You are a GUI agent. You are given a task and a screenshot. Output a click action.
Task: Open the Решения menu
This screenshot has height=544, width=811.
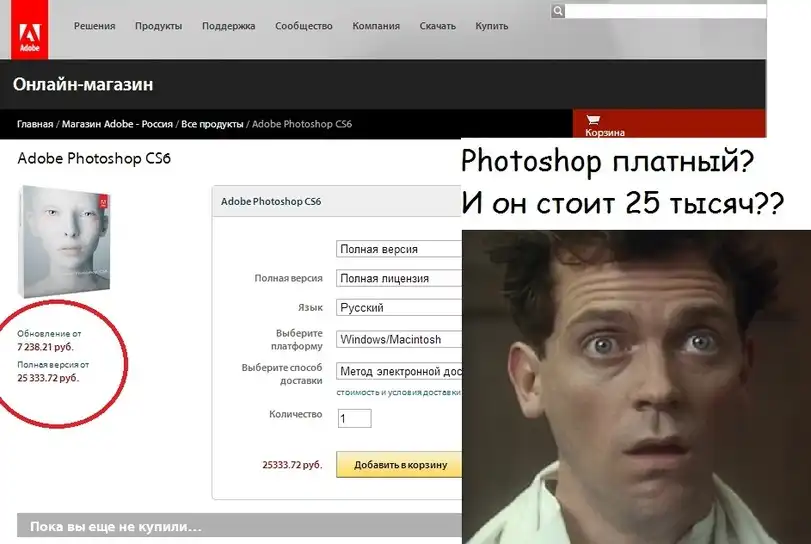pyautogui.click(x=95, y=26)
